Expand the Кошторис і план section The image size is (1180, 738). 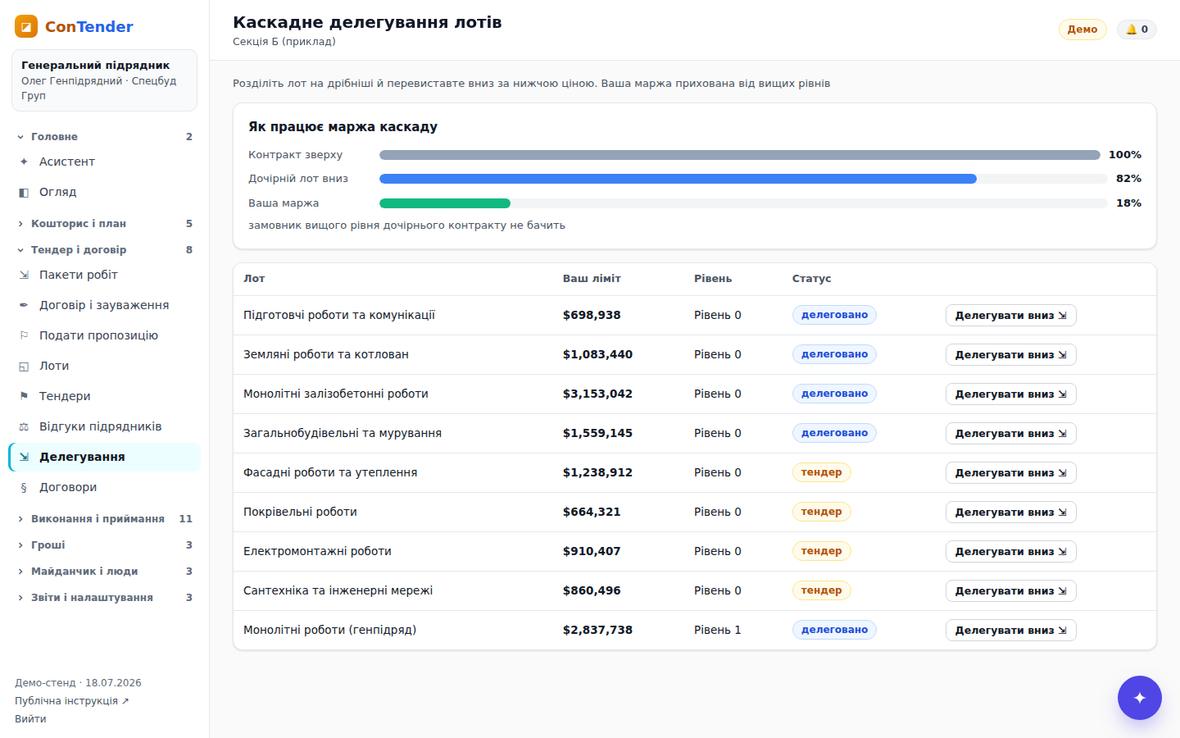(105, 223)
